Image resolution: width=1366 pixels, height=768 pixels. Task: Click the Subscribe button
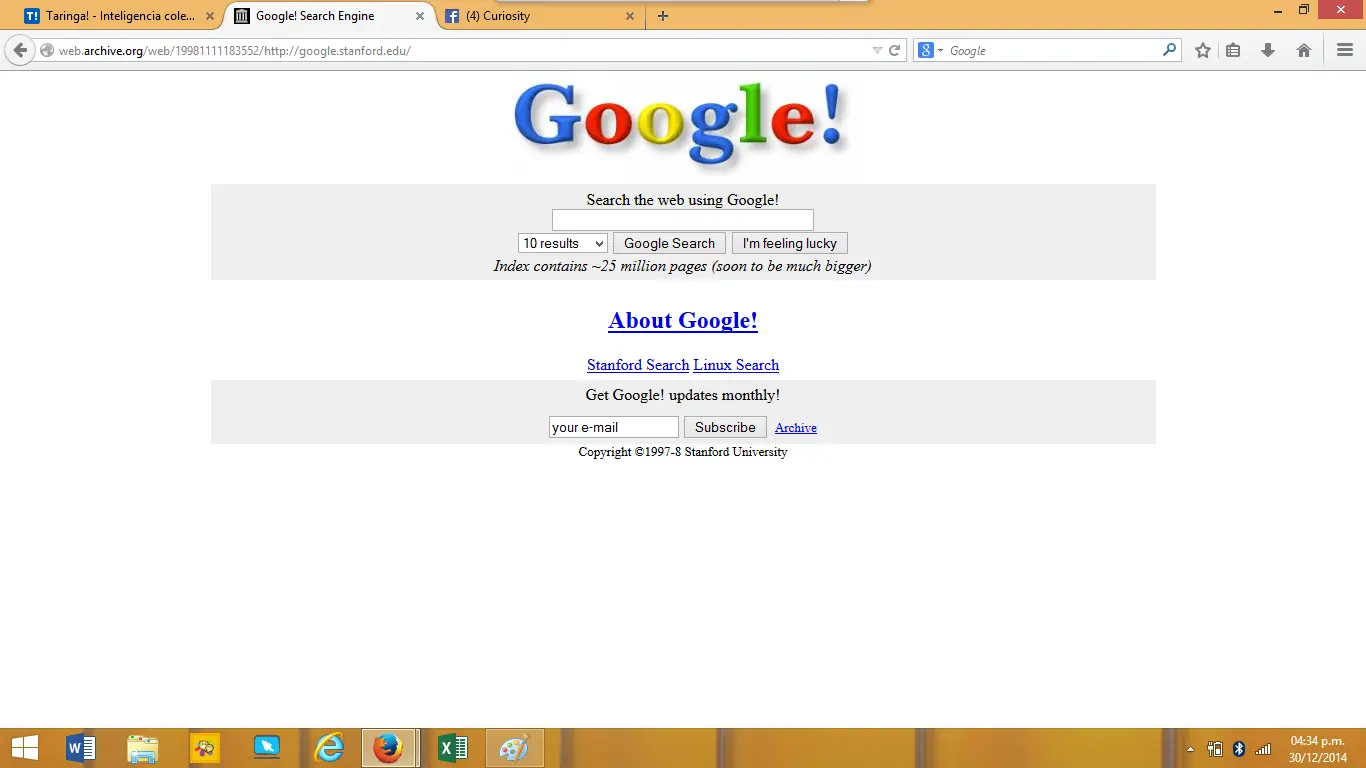tap(725, 427)
